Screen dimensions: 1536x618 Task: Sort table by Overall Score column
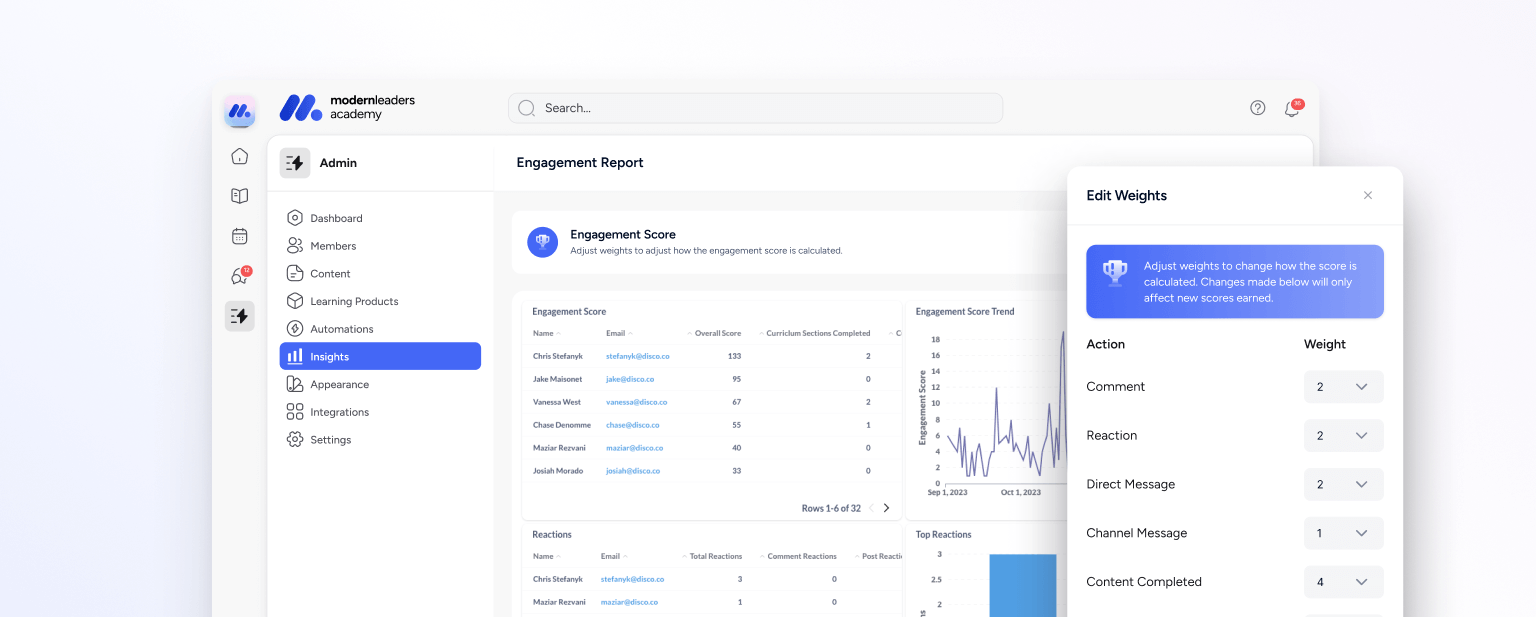pos(716,333)
